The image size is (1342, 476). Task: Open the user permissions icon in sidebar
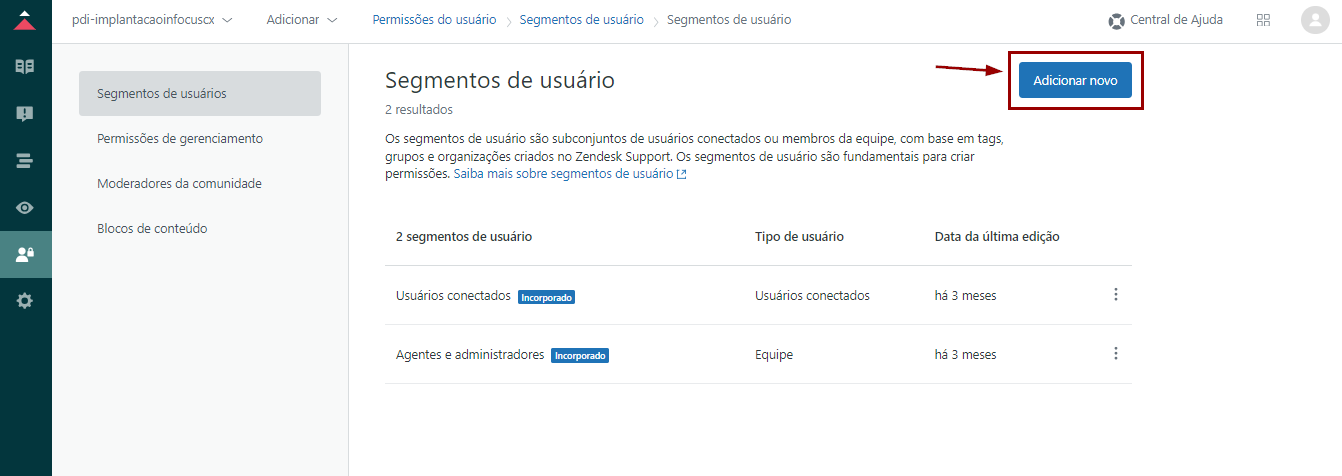25,254
